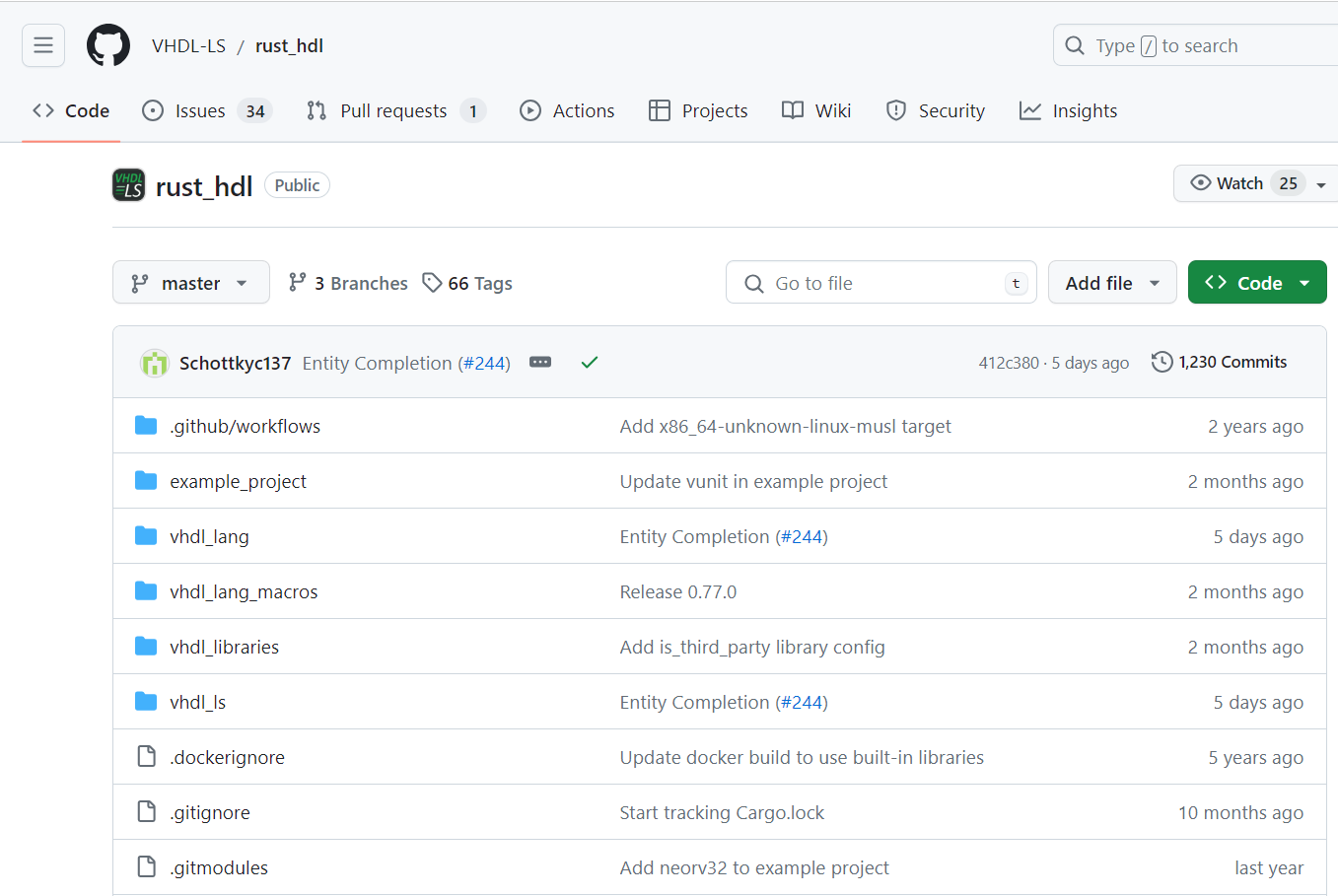
Task: Open the .github/workflows folder
Action: pos(245,426)
